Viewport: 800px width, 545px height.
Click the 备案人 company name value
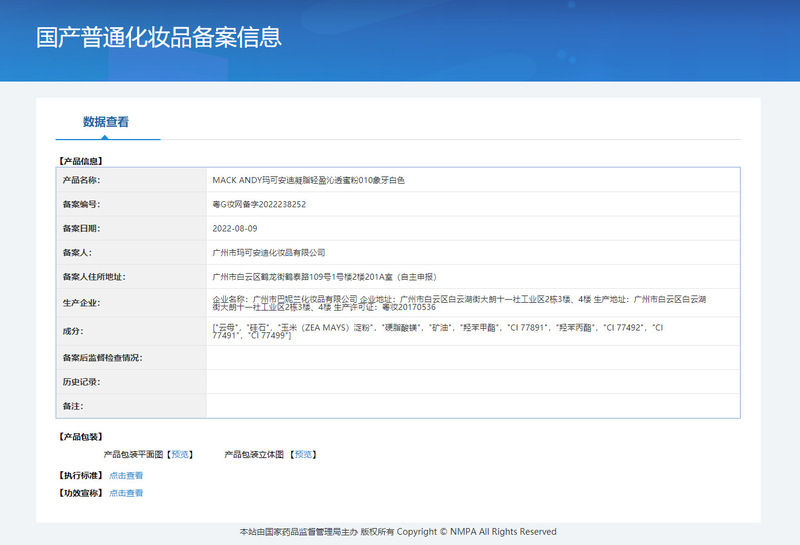tap(269, 253)
